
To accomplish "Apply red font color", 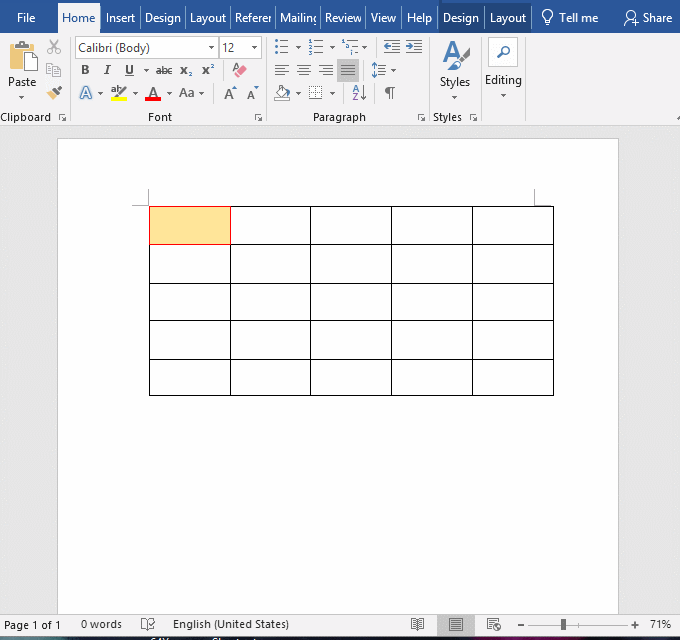I will pyautogui.click(x=153, y=93).
